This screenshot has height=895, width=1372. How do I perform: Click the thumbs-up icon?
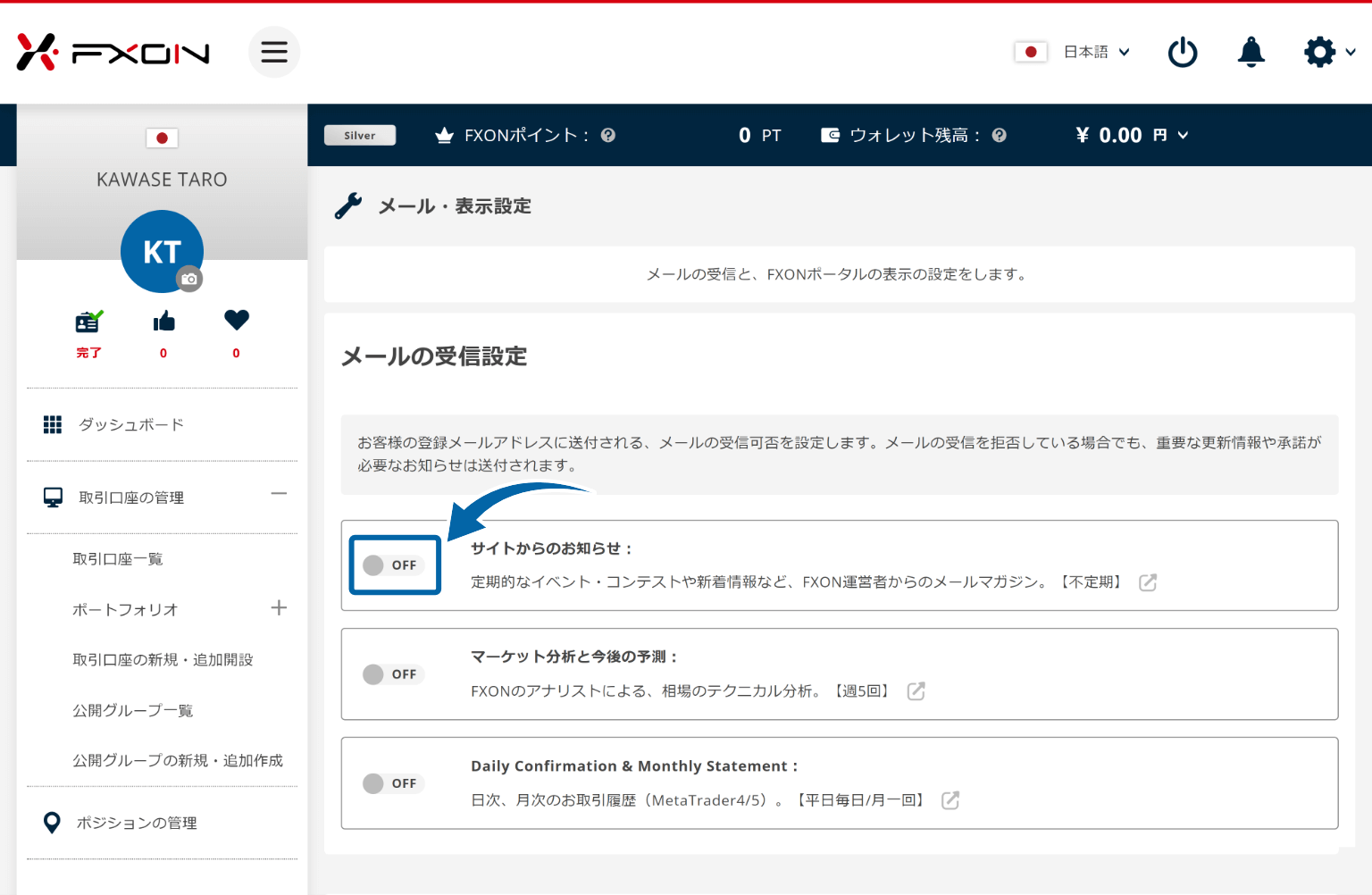coord(163,322)
